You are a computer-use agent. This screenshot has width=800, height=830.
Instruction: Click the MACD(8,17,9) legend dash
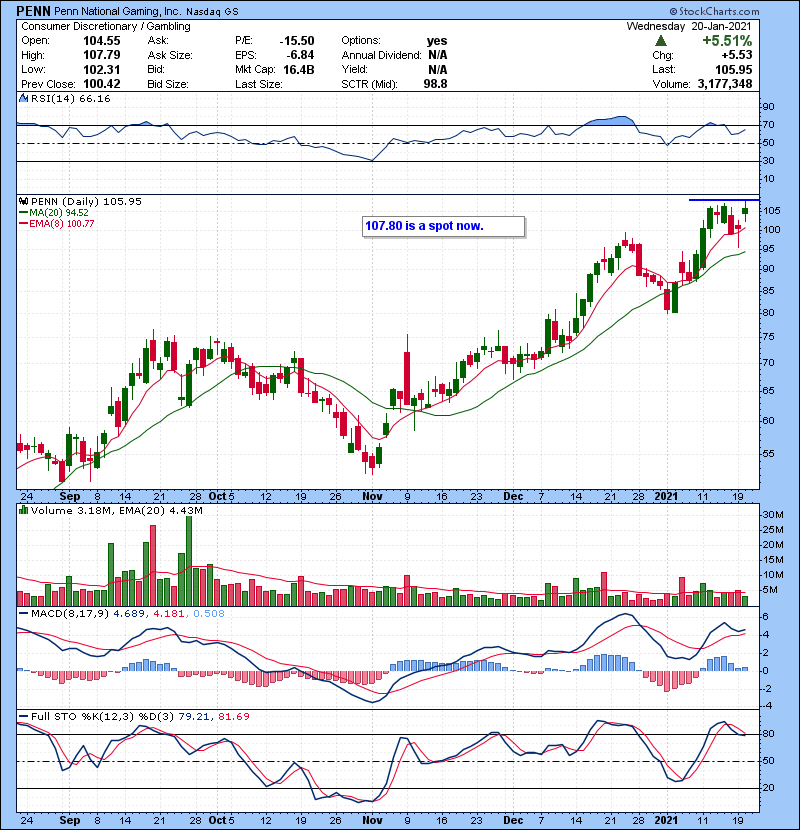click(x=23, y=614)
